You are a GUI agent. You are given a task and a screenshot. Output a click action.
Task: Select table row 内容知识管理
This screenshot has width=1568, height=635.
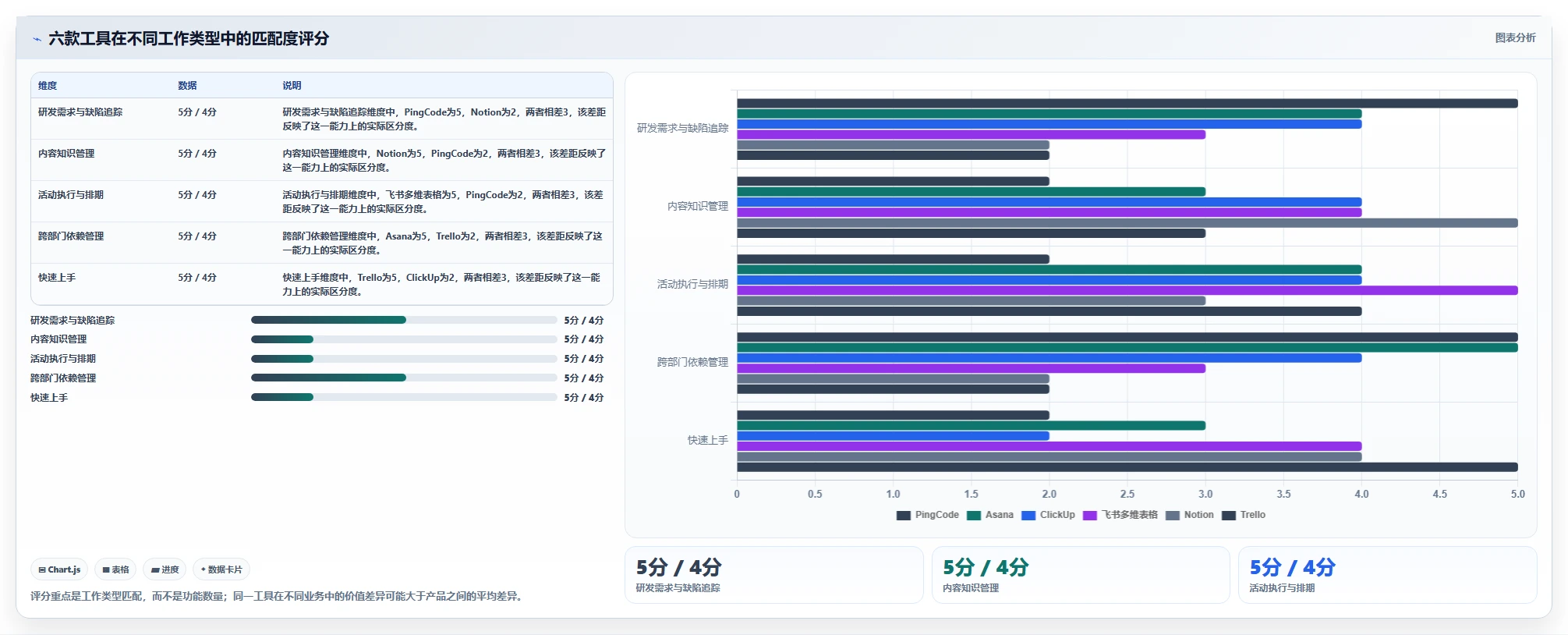[322, 160]
